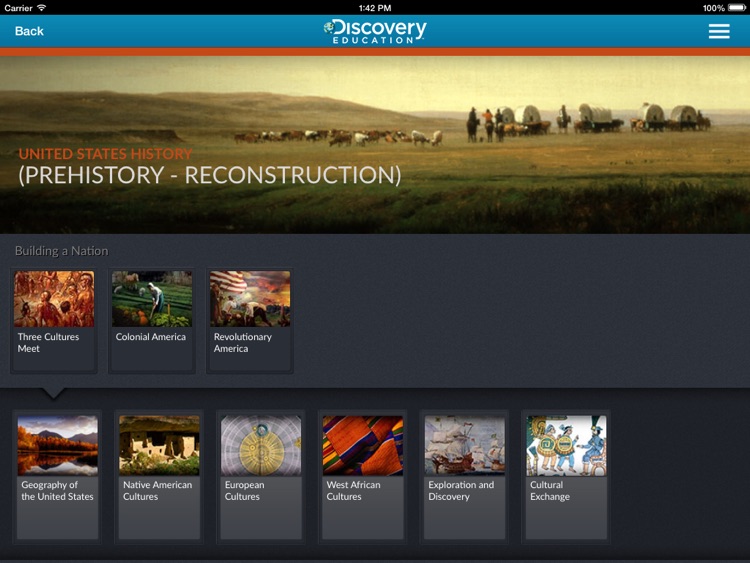Click the "Native American Cultures" label

click(157, 491)
